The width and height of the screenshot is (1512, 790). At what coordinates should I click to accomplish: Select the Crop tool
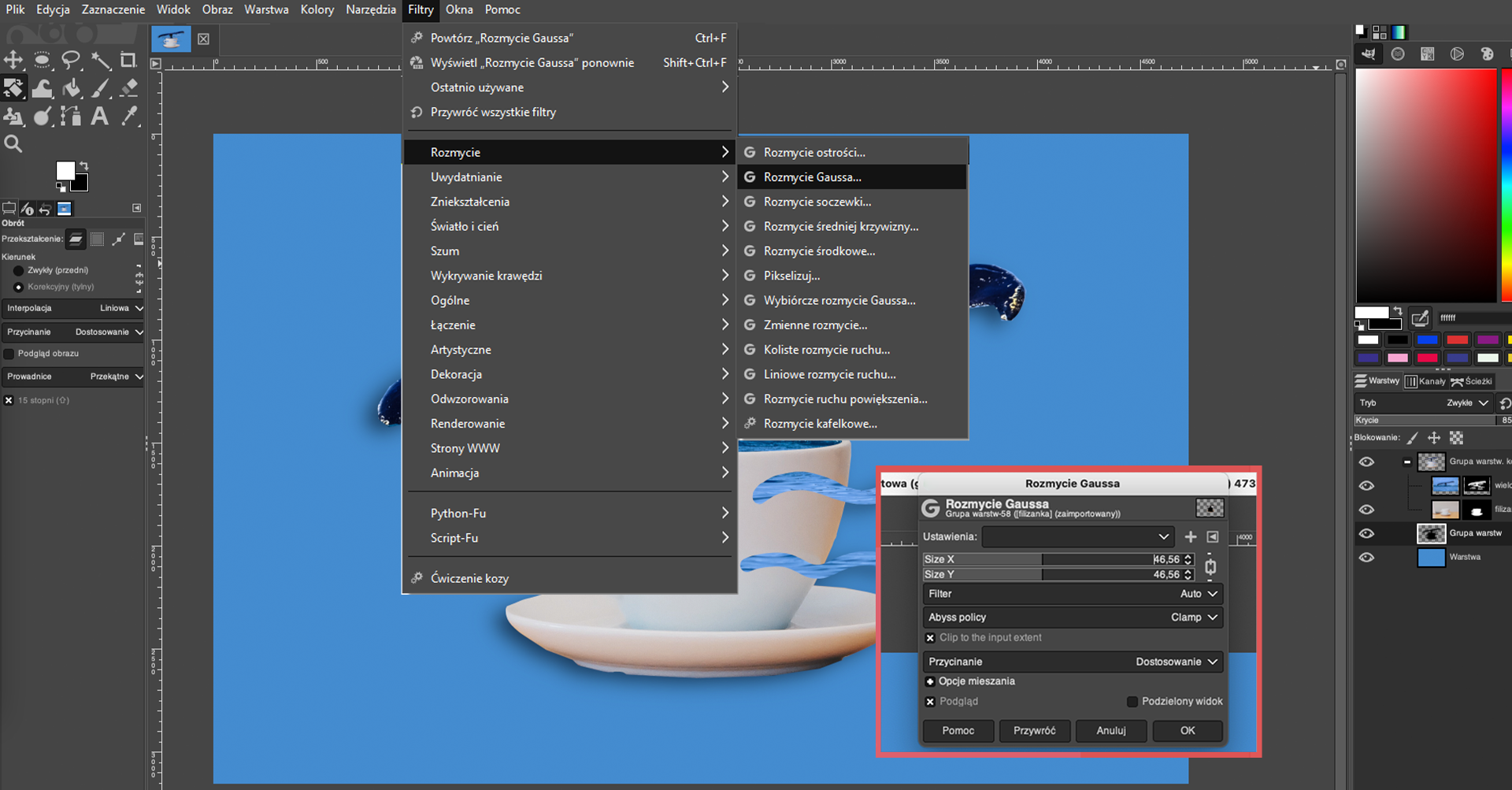tap(128, 60)
